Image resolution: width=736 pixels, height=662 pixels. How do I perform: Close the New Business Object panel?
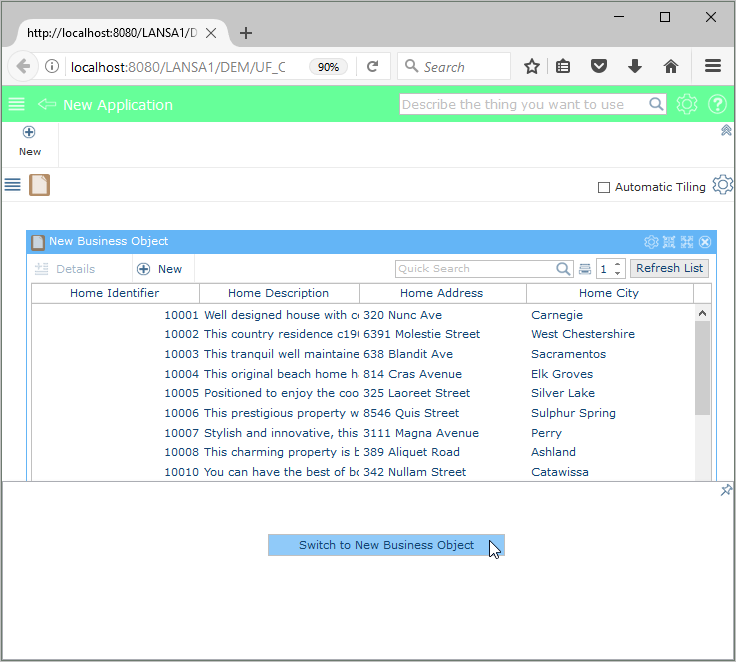click(x=705, y=242)
